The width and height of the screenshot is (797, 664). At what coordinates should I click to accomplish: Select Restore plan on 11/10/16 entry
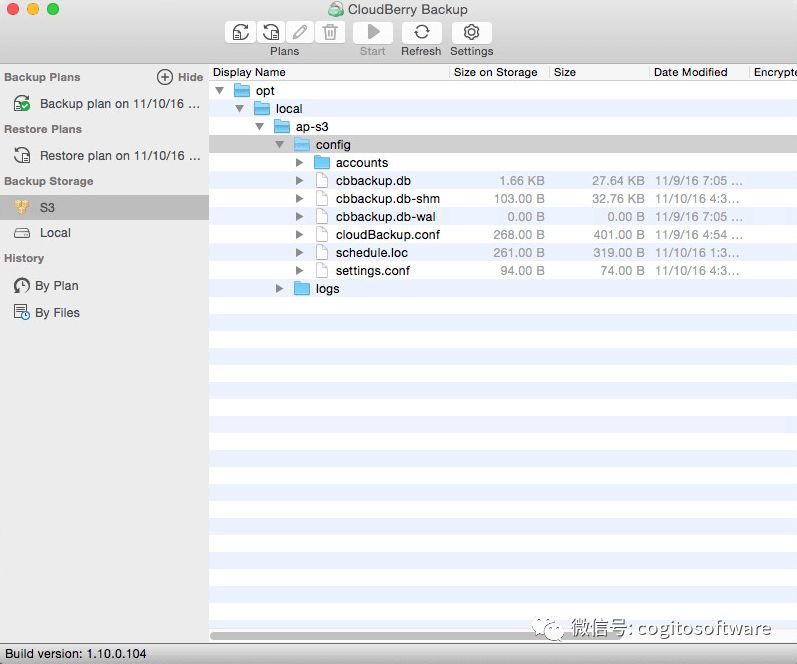[x=104, y=156]
